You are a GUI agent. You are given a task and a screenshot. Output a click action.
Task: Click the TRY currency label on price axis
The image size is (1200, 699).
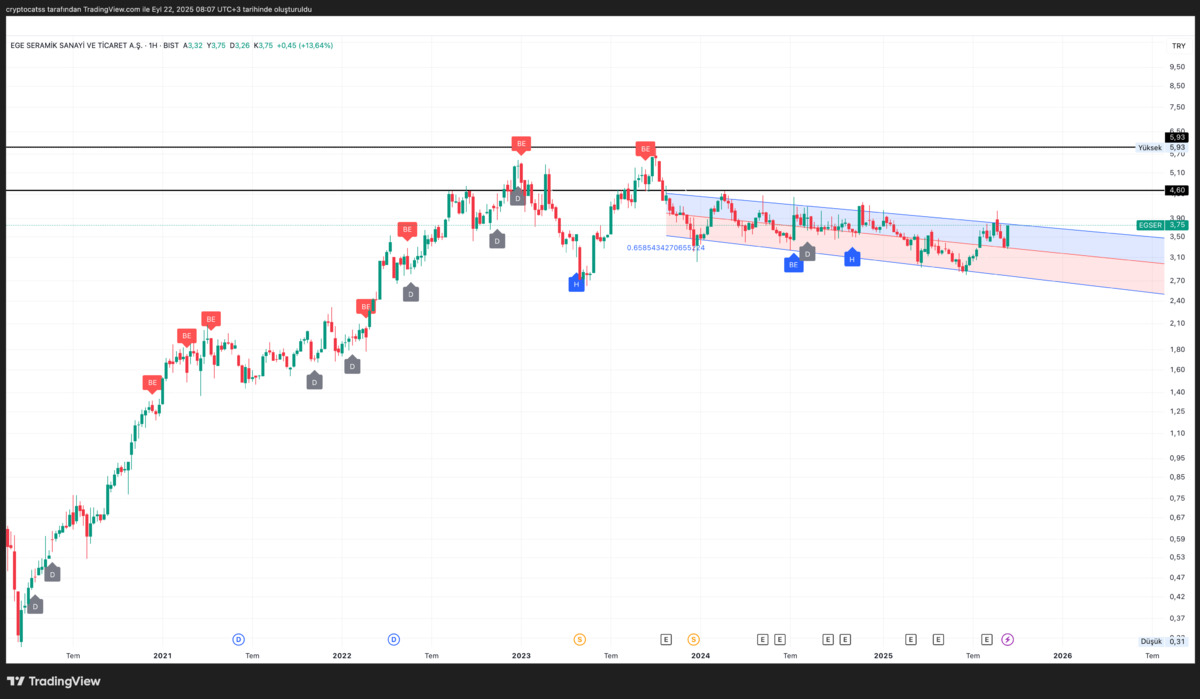click(x=1178, y=46)
